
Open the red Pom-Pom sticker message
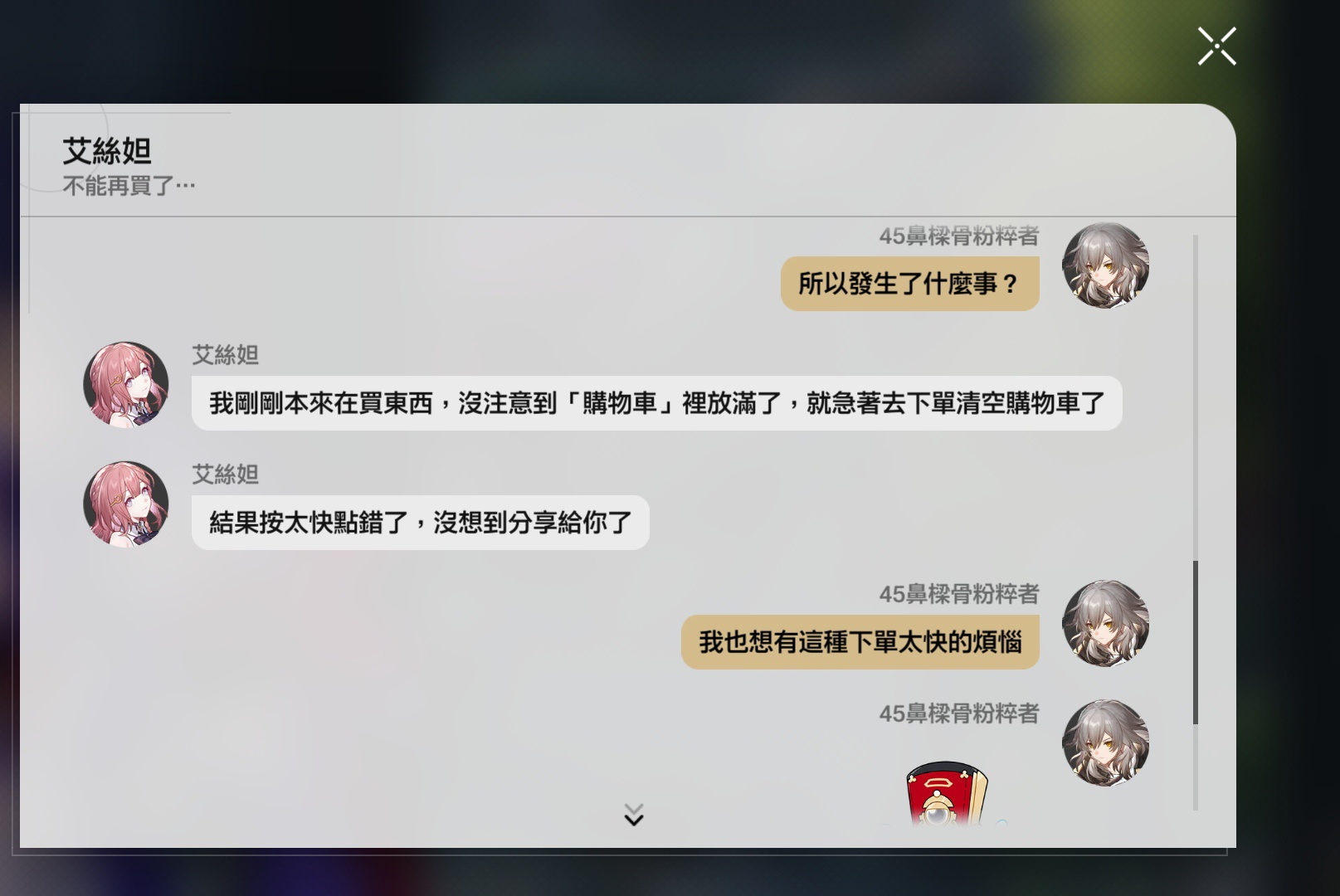click(x=946, y=794)
